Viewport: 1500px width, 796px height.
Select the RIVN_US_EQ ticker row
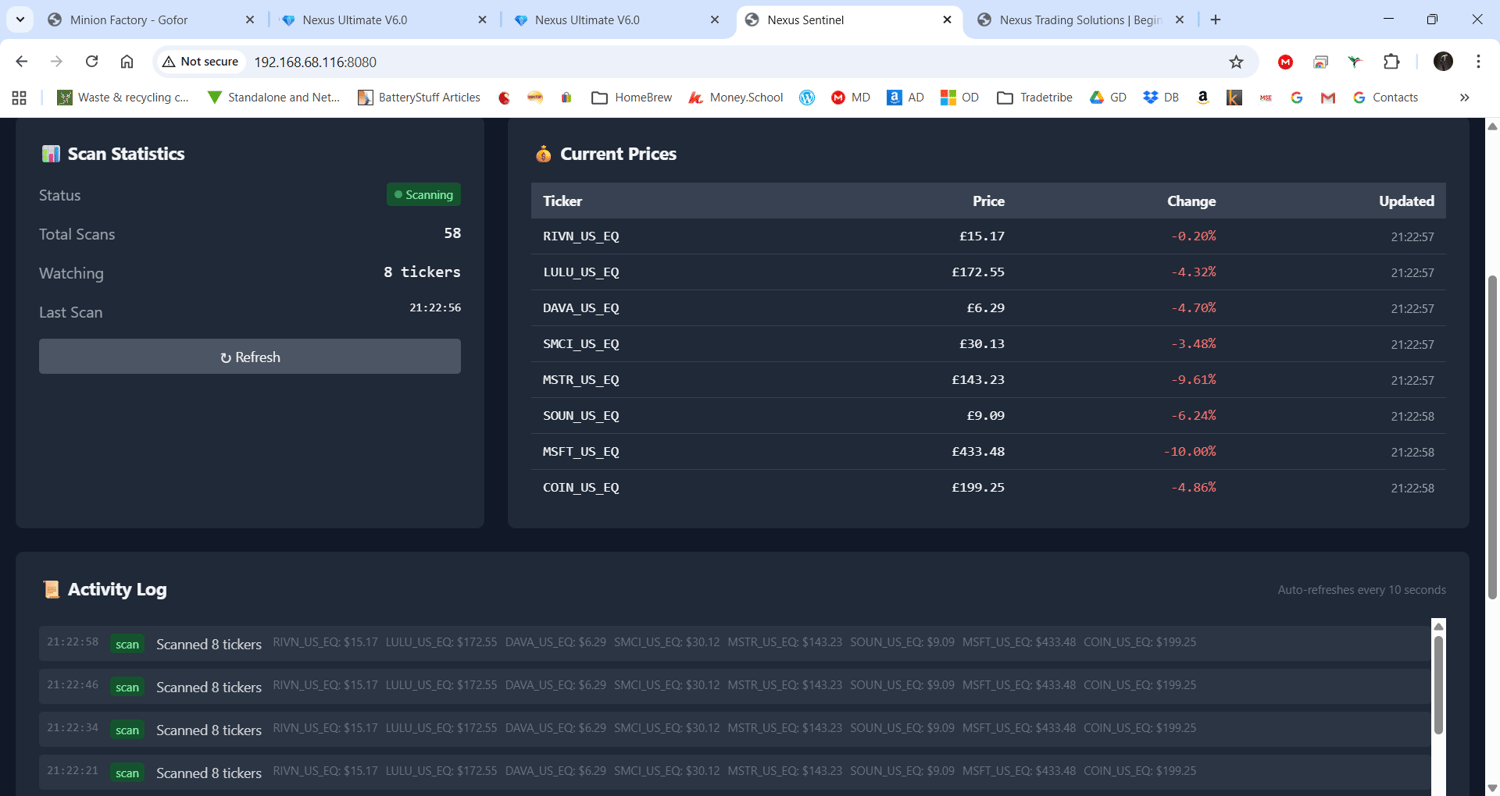point(988,236)
